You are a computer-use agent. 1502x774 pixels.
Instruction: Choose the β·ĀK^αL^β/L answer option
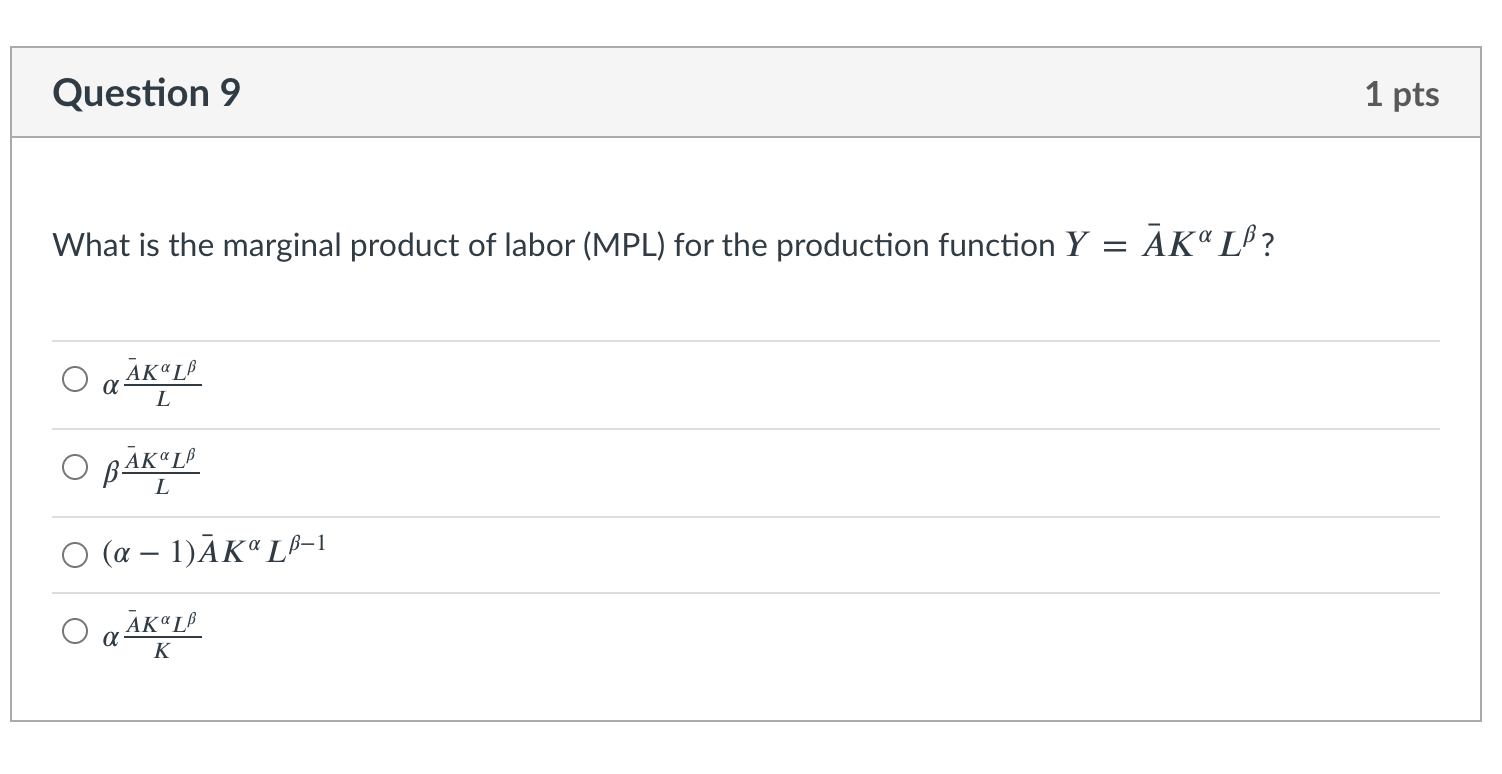click(x=74, y=466)
